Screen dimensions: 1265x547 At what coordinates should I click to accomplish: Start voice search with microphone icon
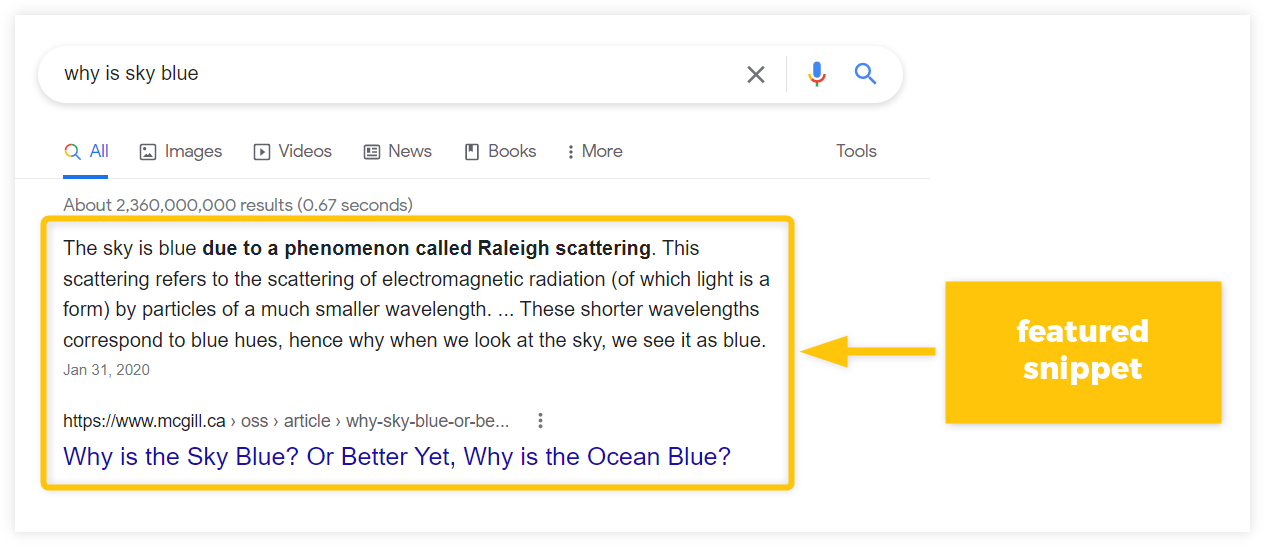(x=817, y=74)
